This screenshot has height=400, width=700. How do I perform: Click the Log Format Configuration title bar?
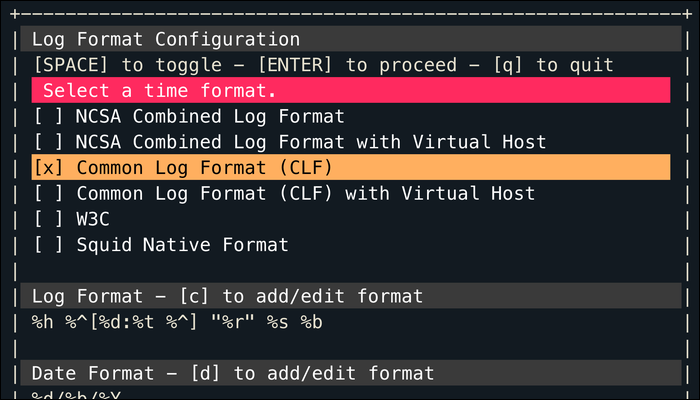pos(166,40)
